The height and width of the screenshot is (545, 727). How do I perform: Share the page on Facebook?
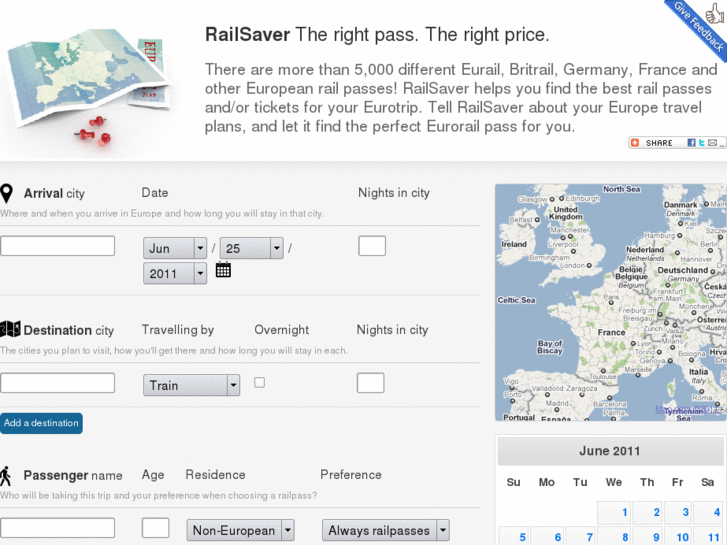(x=691, y=143)
